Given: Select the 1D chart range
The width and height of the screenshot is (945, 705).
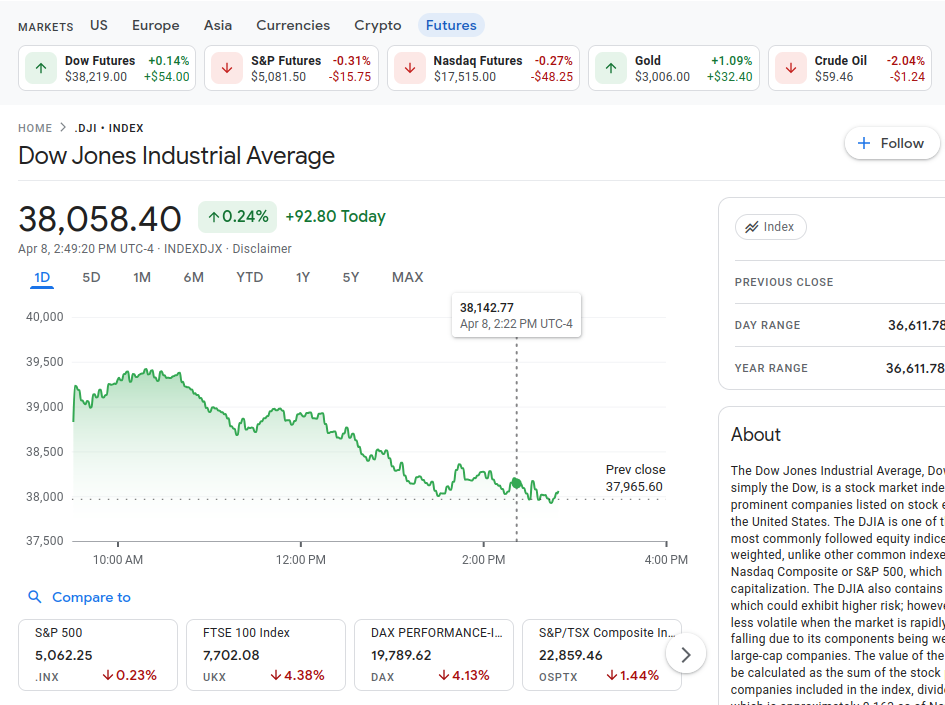Looking at the screenshot, I should 42,278.
